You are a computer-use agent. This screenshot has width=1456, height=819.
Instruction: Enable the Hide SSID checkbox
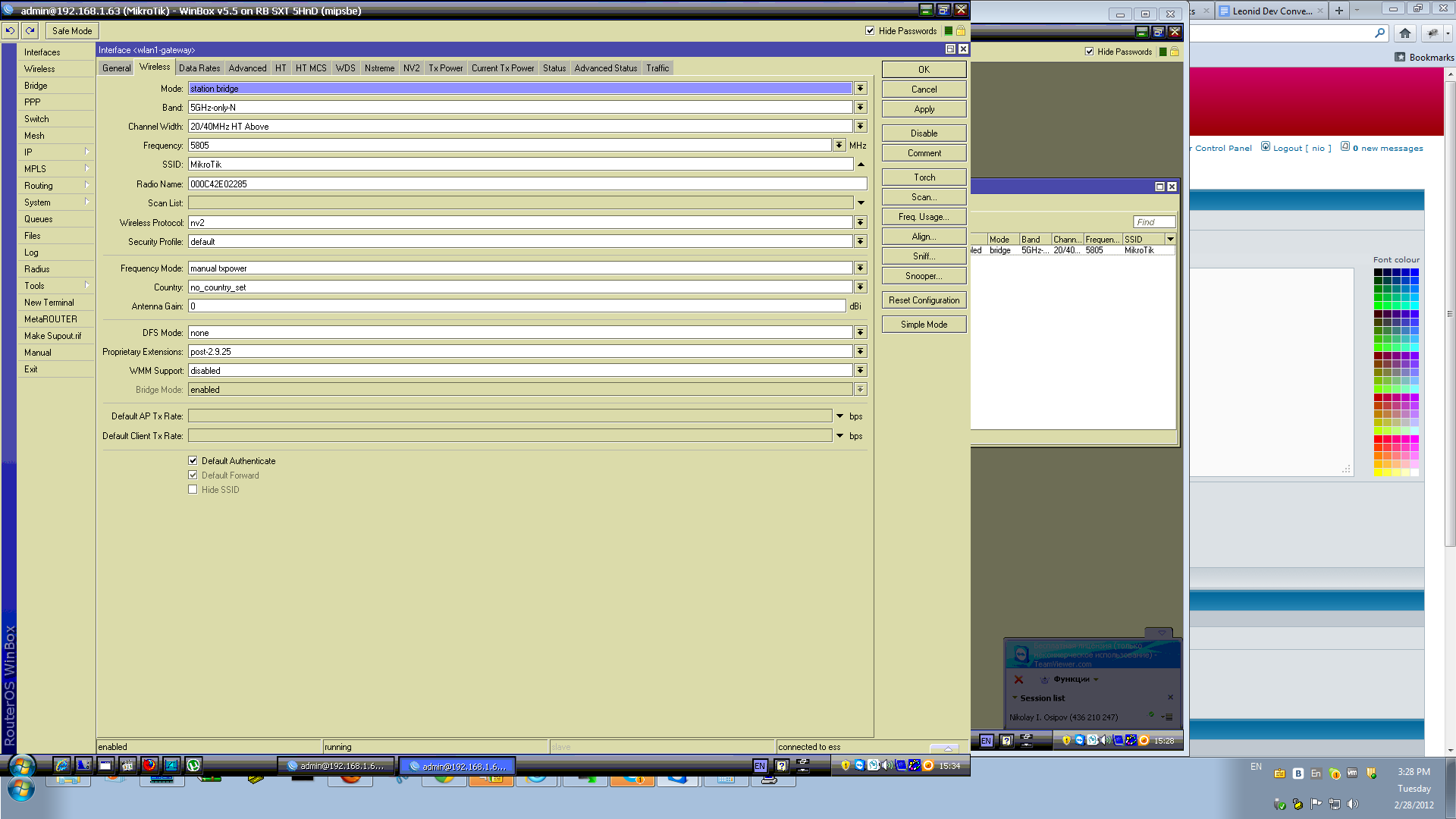193,489
